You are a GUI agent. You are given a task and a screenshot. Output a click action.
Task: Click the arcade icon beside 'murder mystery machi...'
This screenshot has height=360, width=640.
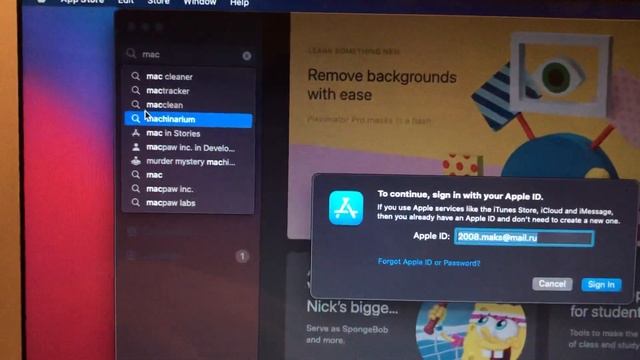[136, 161]
